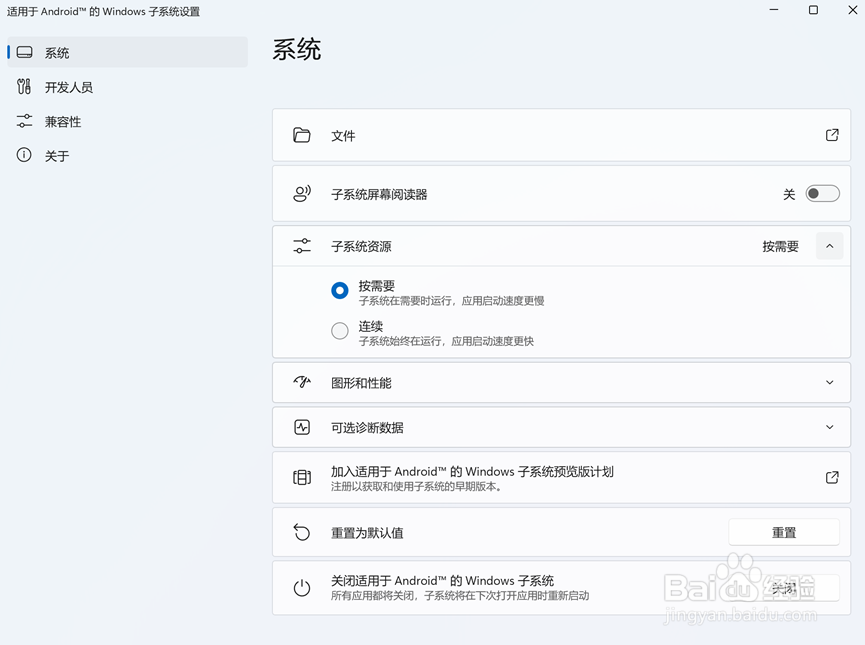Collapse the 子系统资源 section chevron
This screenshot has height=645, width=865.
(x=829, y=246)
